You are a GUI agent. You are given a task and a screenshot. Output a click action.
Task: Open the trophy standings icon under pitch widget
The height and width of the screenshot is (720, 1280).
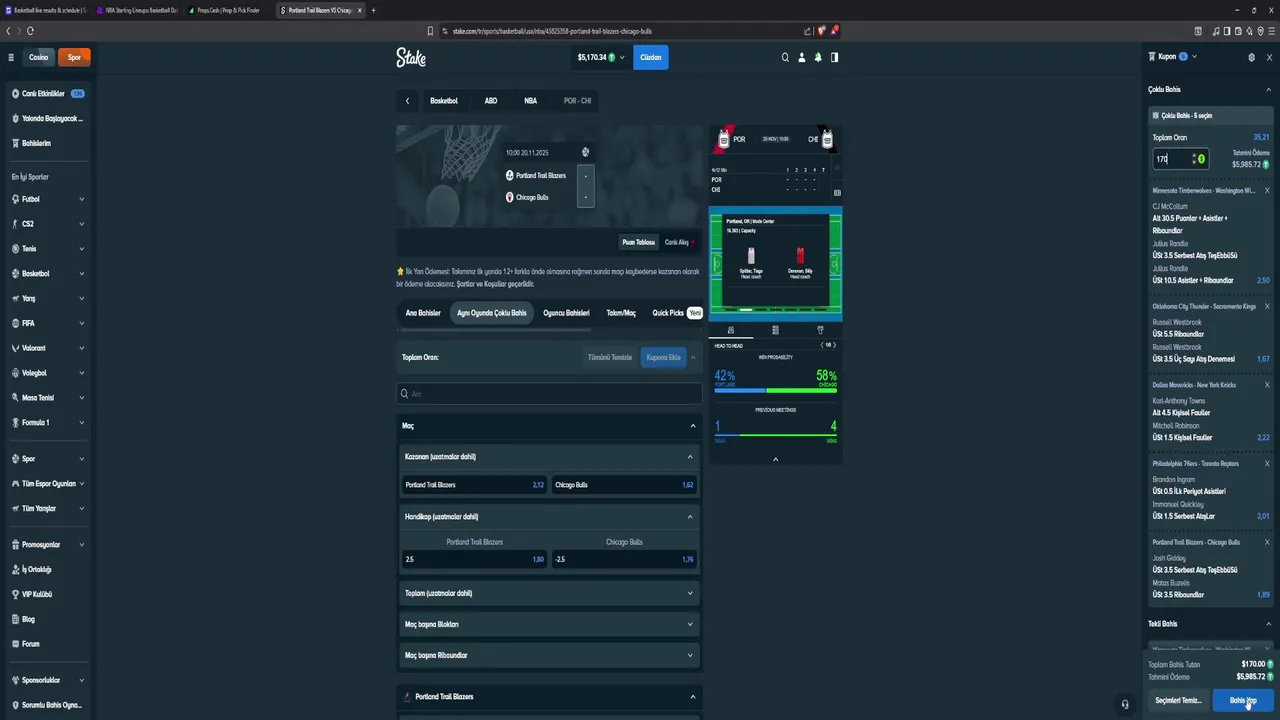820,329
